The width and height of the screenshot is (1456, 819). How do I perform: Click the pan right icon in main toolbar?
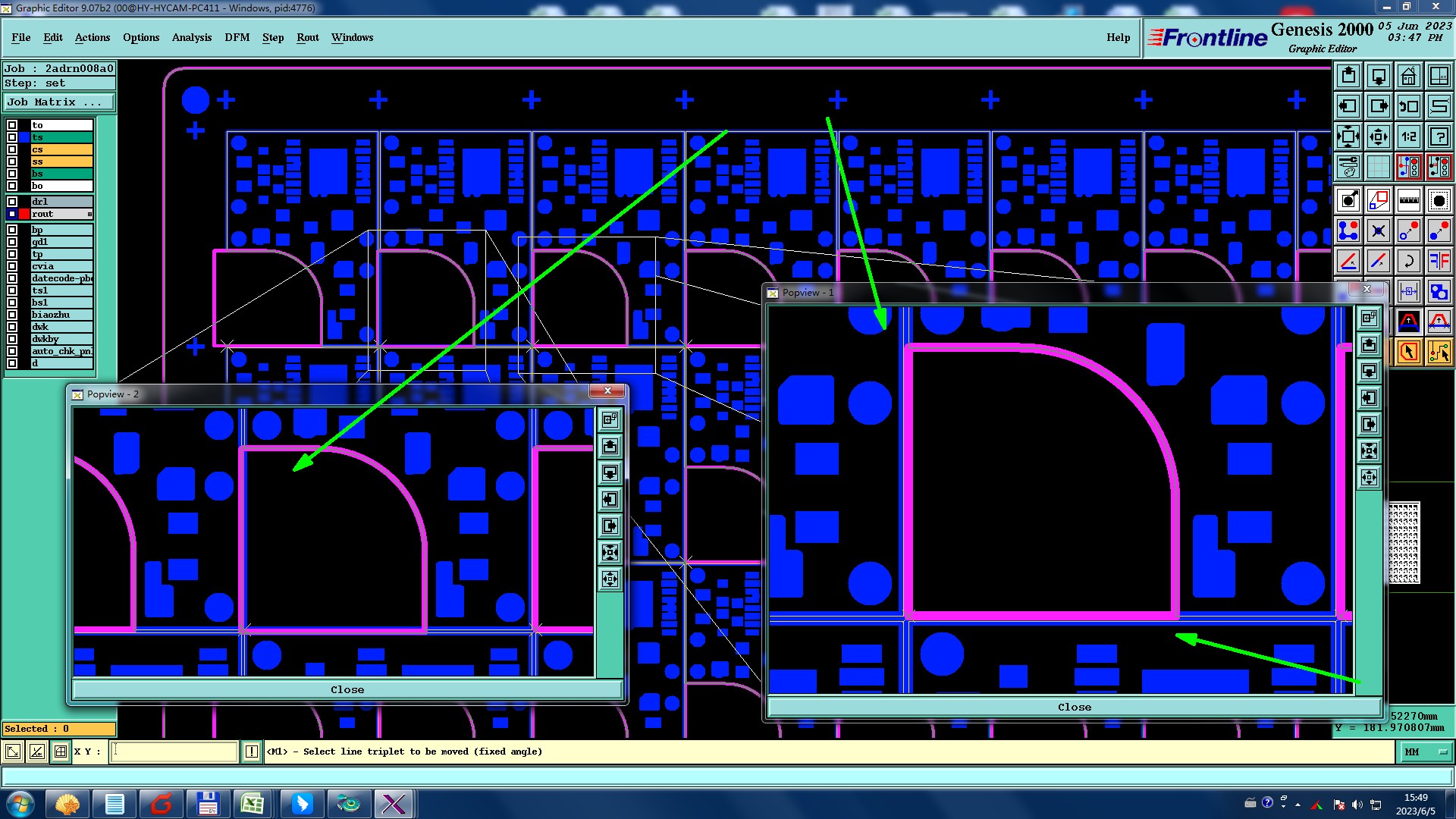coord(1379,106)
